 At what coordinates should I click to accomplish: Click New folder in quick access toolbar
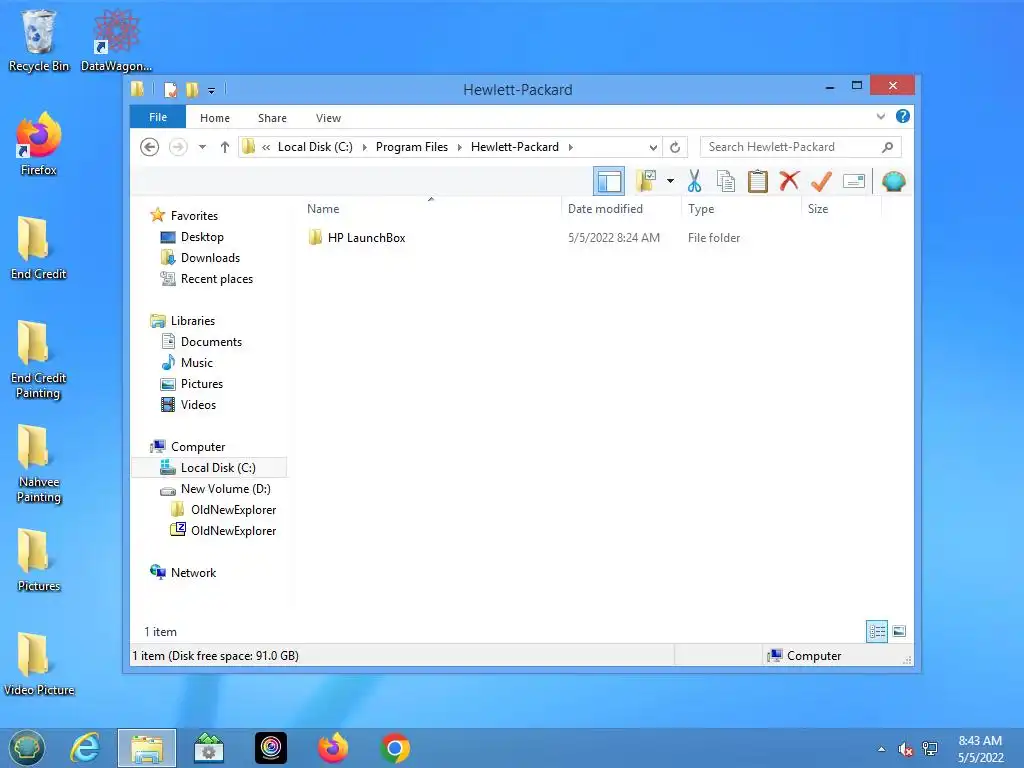192,89
